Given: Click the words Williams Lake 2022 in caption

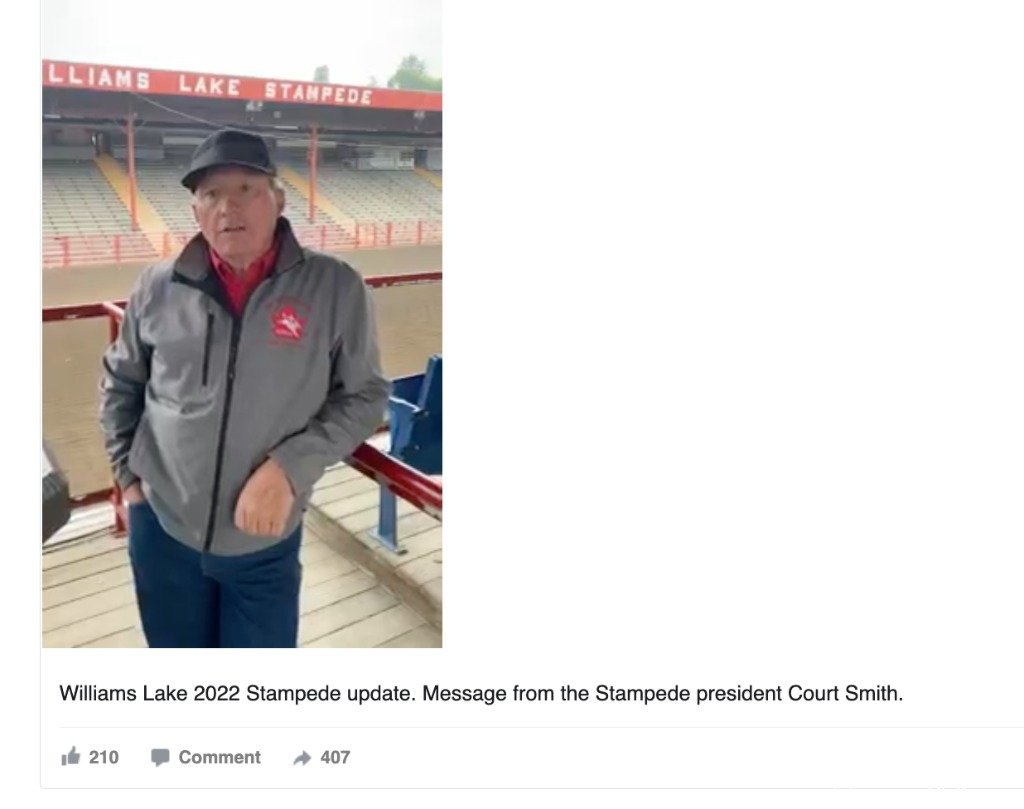Looking at the screenshot, I should [150, 693].
